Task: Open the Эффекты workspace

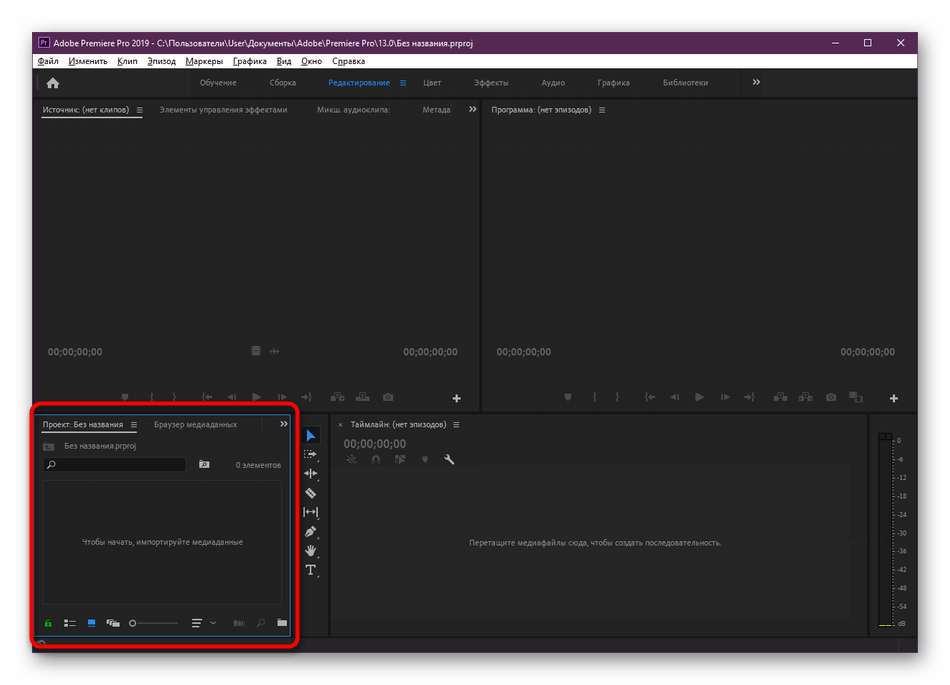Action: click(x=491, y=83)
